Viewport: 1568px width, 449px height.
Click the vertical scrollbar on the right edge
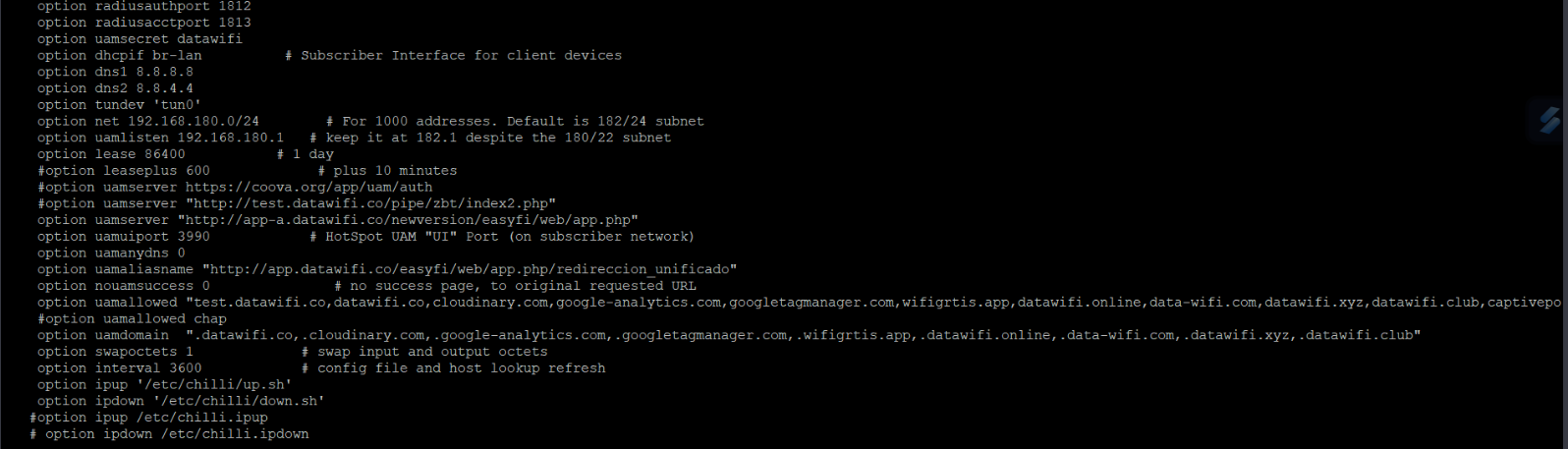click(1564, 224)
